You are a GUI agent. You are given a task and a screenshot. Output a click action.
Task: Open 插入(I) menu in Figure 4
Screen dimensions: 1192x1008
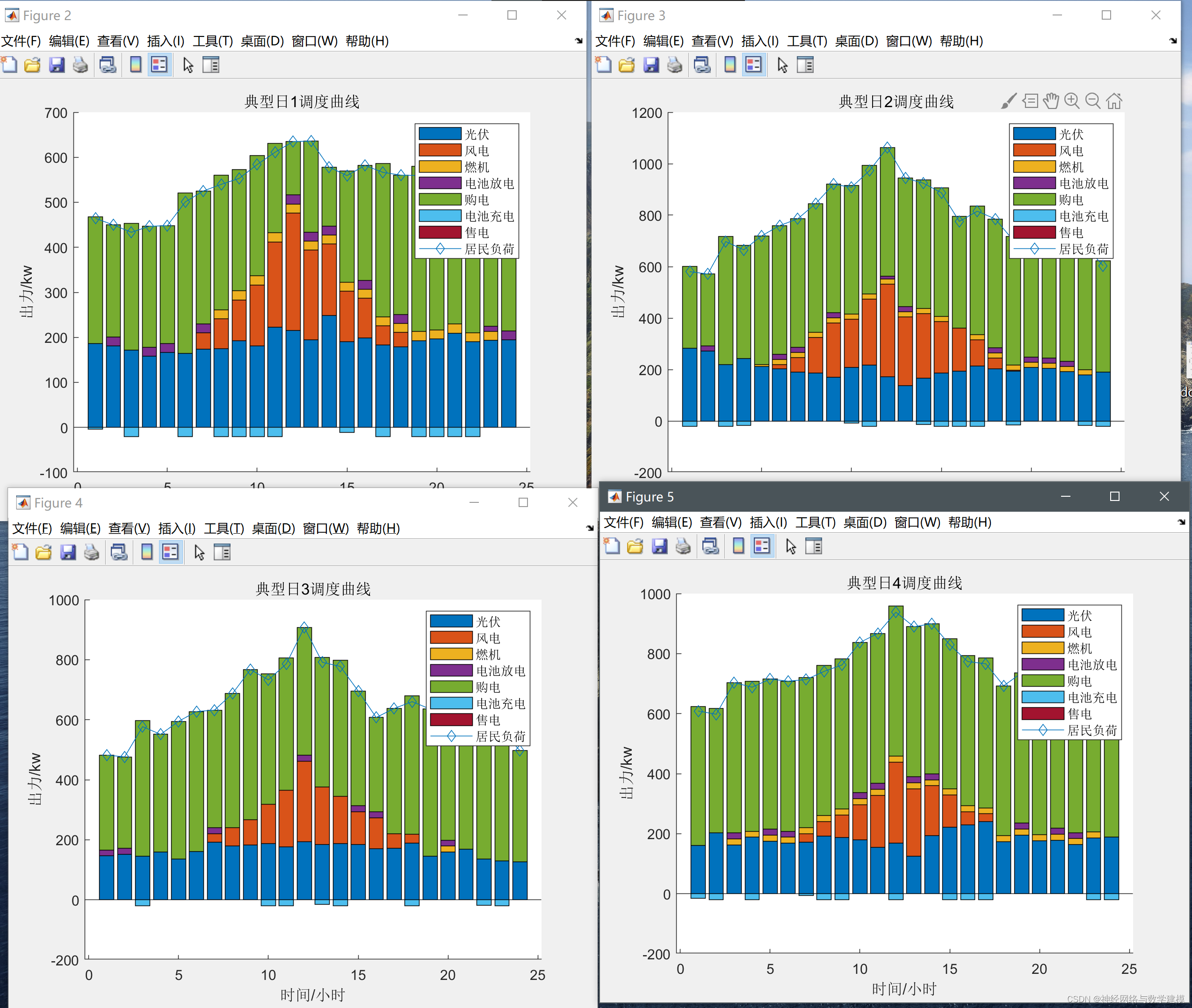[x=176, y=529]
